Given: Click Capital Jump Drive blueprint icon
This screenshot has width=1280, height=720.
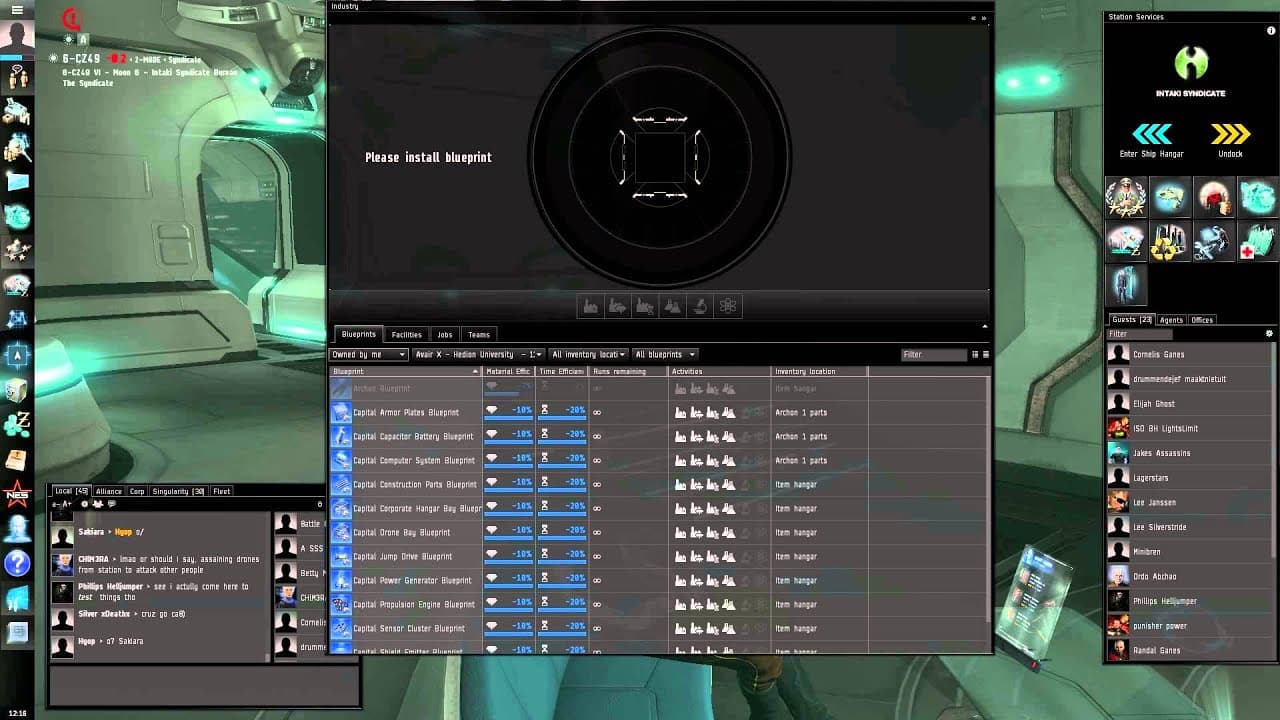Looking at the screenshot, I should pos(341,556).
